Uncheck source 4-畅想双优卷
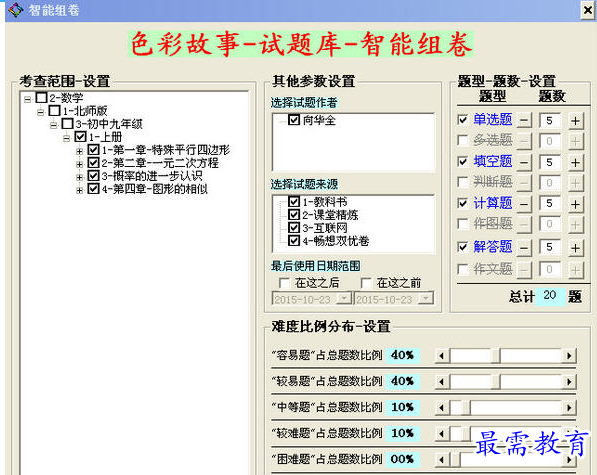The height and width of the screenshot is (475, 597). click(x=294, y=241)
